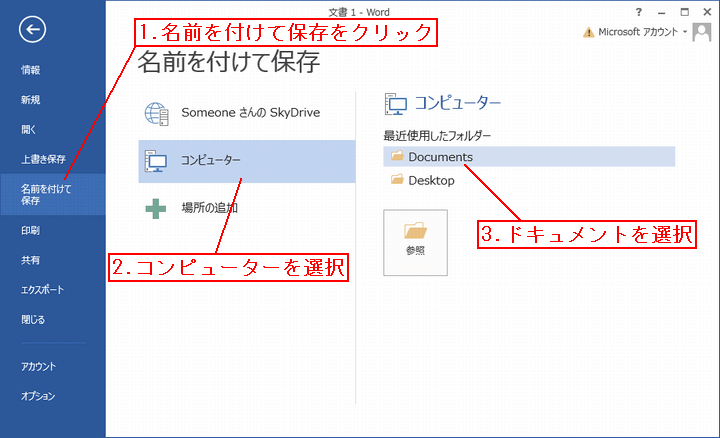Click the Microsoft アカウント warning triangle icon
This screenshot has height=438, width=720.
[x=588, y=32]
